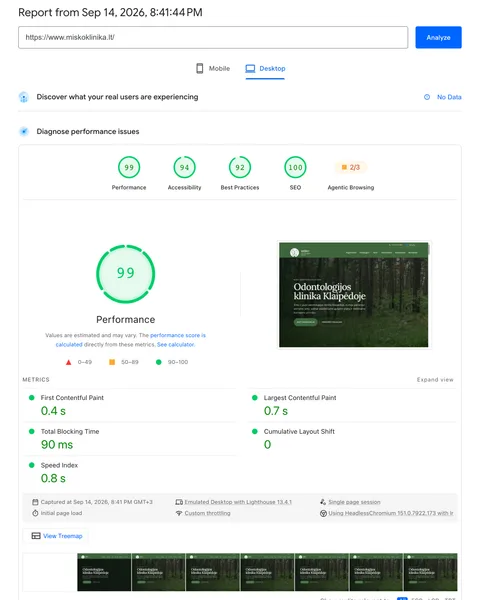Image resolution: width=480 pixels, height=600 pixels.
Task: Click the device icon beside 'Emulated Desktop'
Action: pos(179,502)
